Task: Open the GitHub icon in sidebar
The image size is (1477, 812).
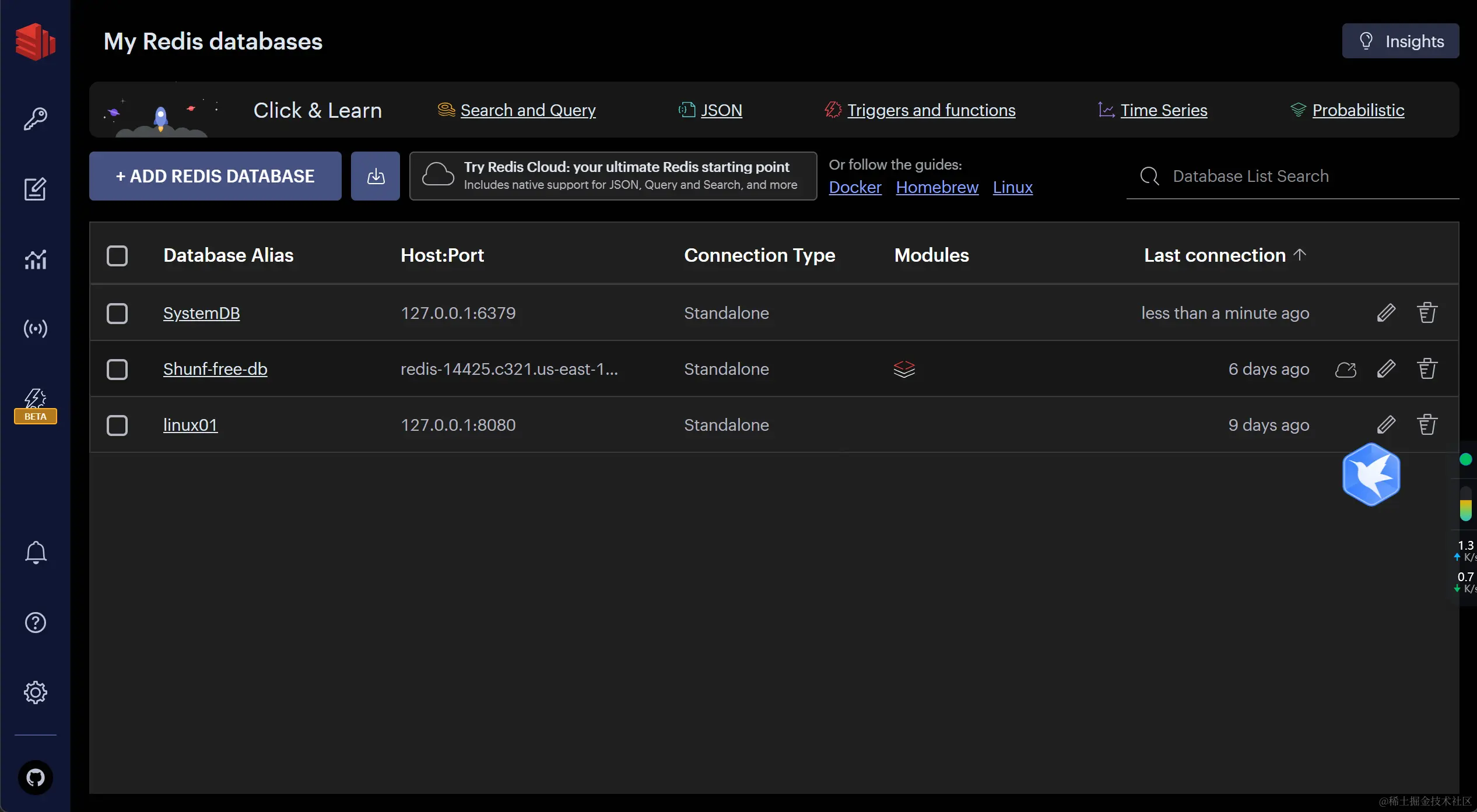Action: click(x=35, y=778)
